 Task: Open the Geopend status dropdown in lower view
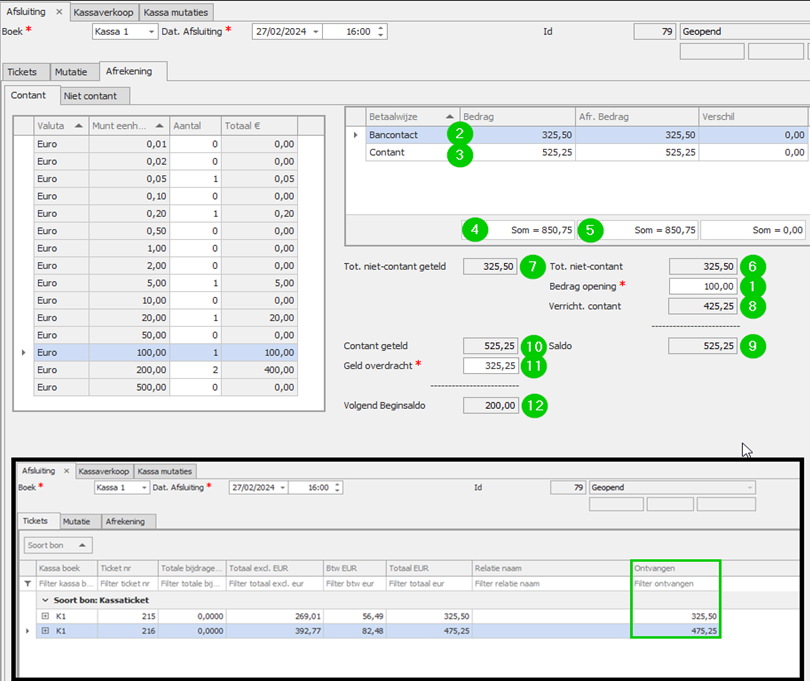pos(750,487)
